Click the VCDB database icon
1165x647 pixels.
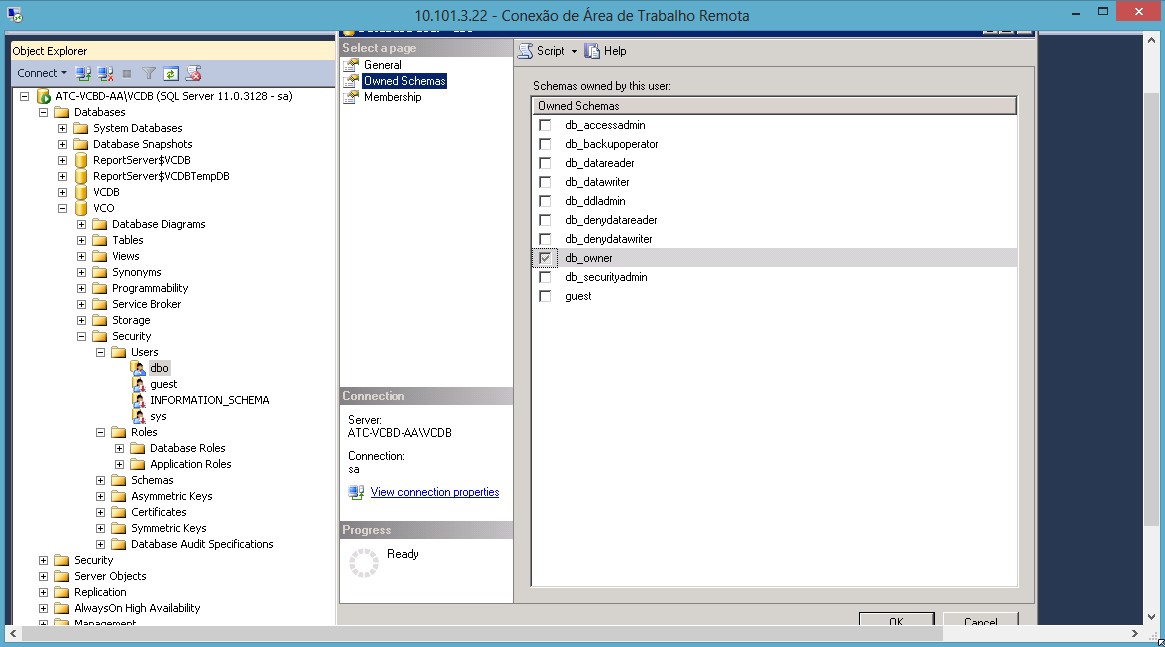pos(81,192)
